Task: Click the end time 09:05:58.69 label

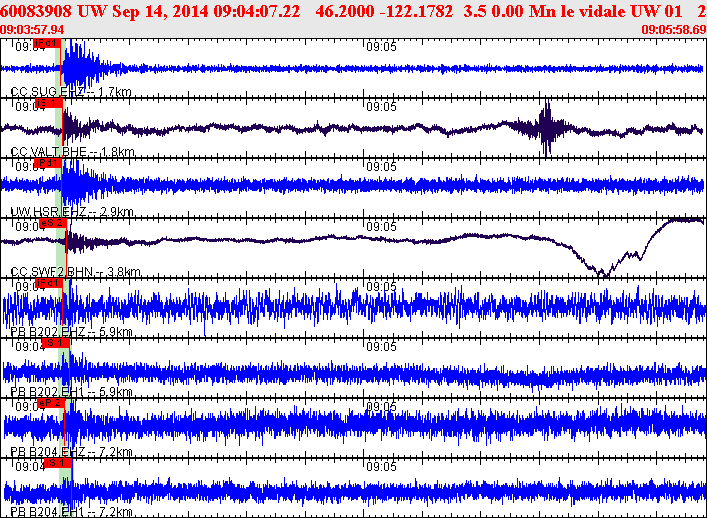Action: click(x=673, y=30)
